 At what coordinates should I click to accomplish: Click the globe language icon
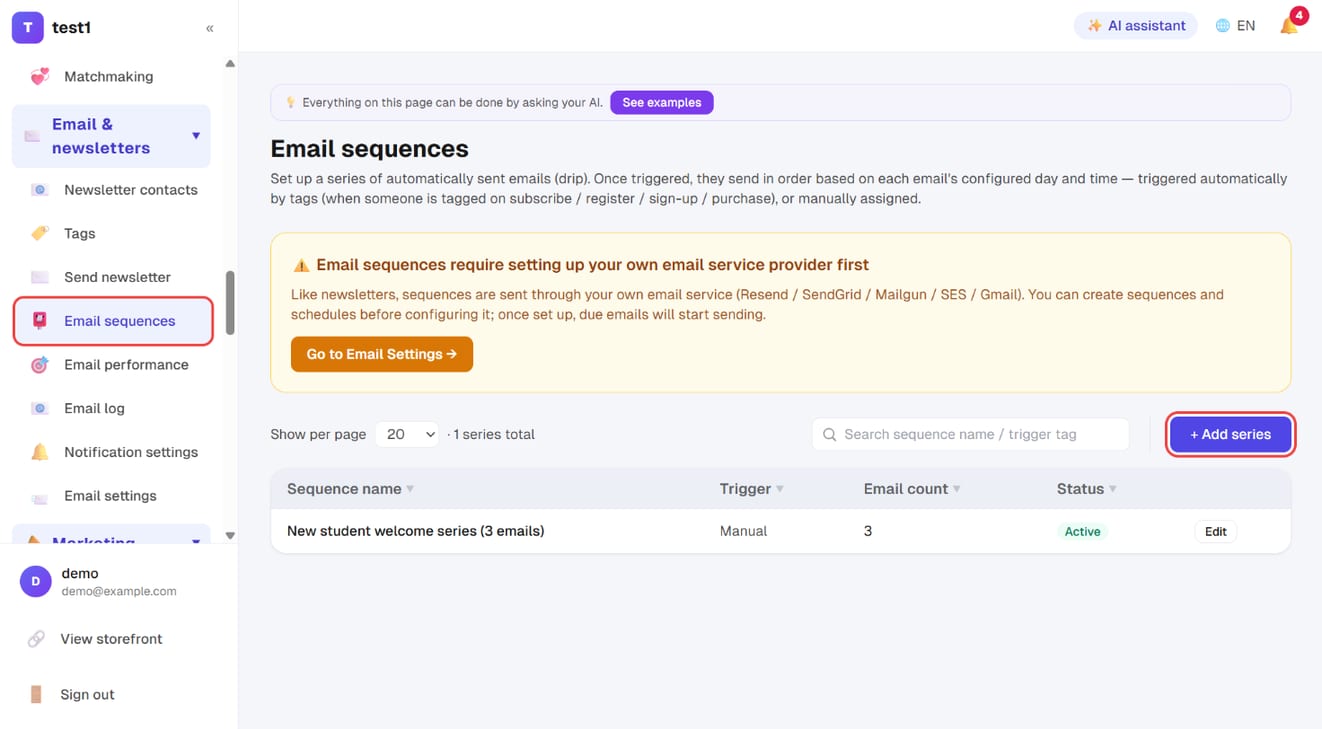(1222, 26)
